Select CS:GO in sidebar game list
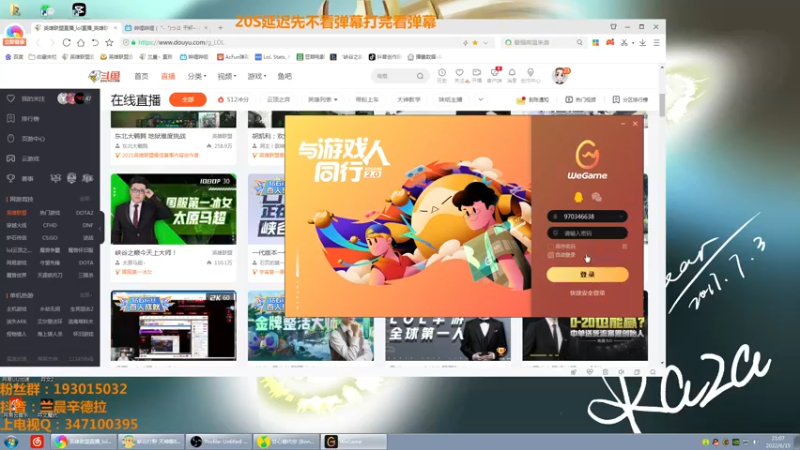Image resolution: width=800 pixels, height=450 pixels. (x=49, y=238)
